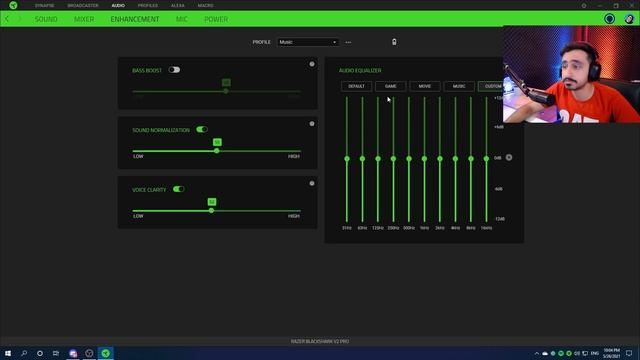Select the Custom equalizer preset
640x360 pixels.
(x=491, y=86)
